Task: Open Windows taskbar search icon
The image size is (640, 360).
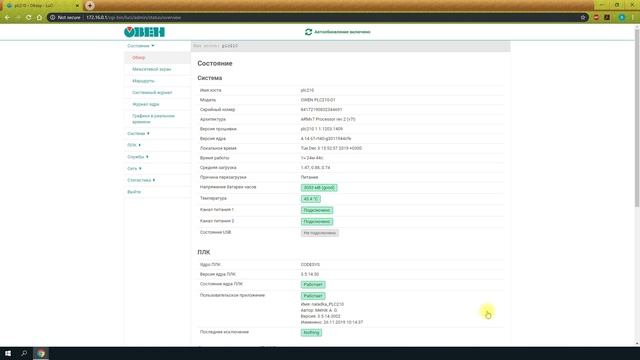Action: pos(24,353)
